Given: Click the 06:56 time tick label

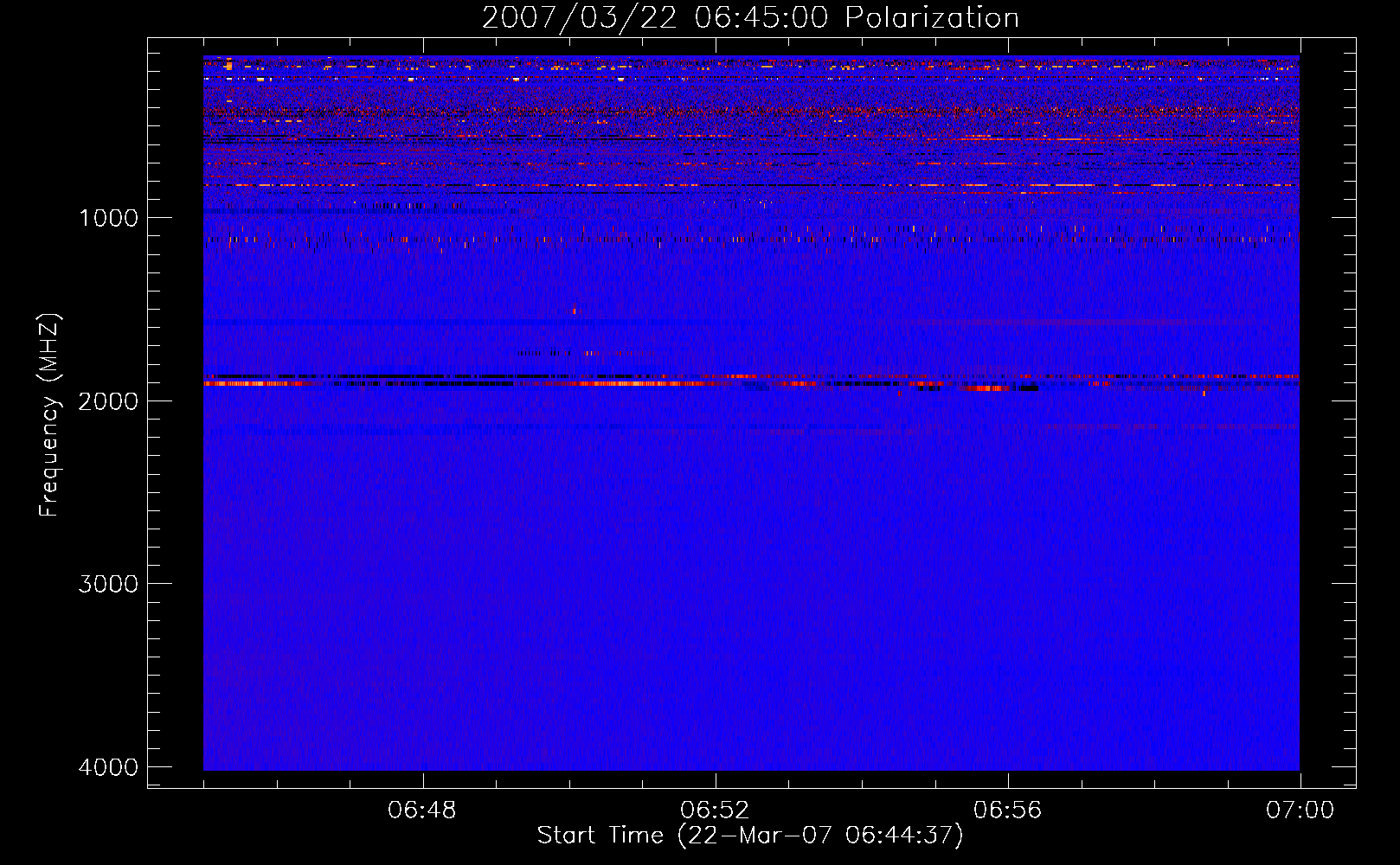Looking at the screenshot, I should (x=1007, y=811).
